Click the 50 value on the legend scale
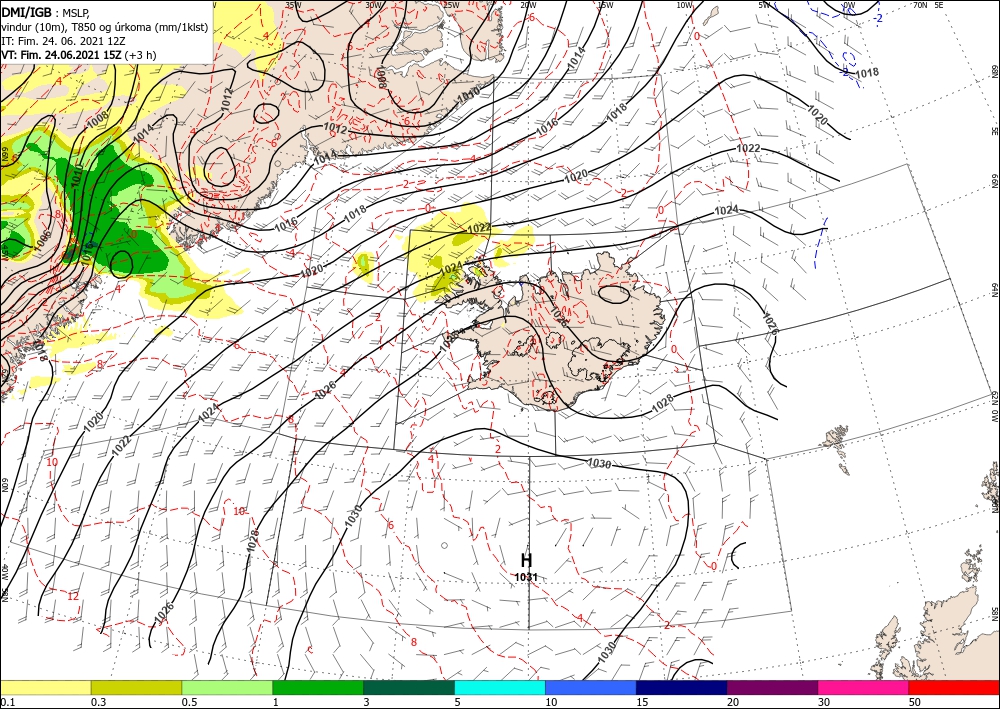 pyautogui.click(x=915, y=702)
